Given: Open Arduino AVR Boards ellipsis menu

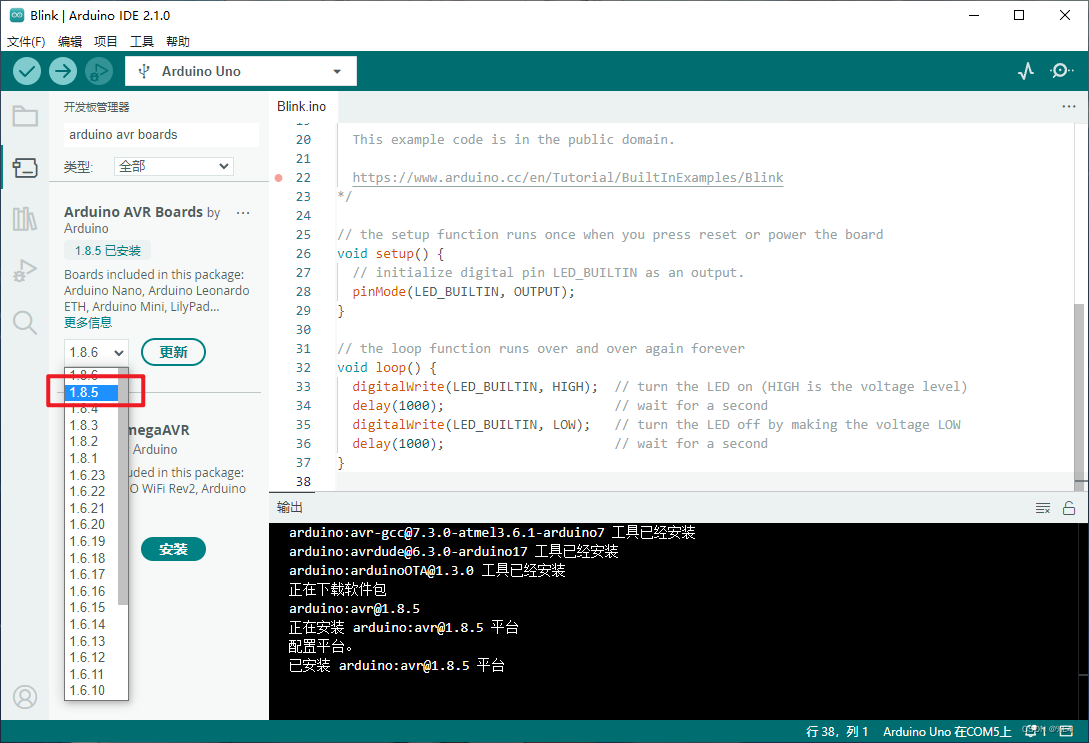Looking at the screenshot, I should tap(243, 212).
